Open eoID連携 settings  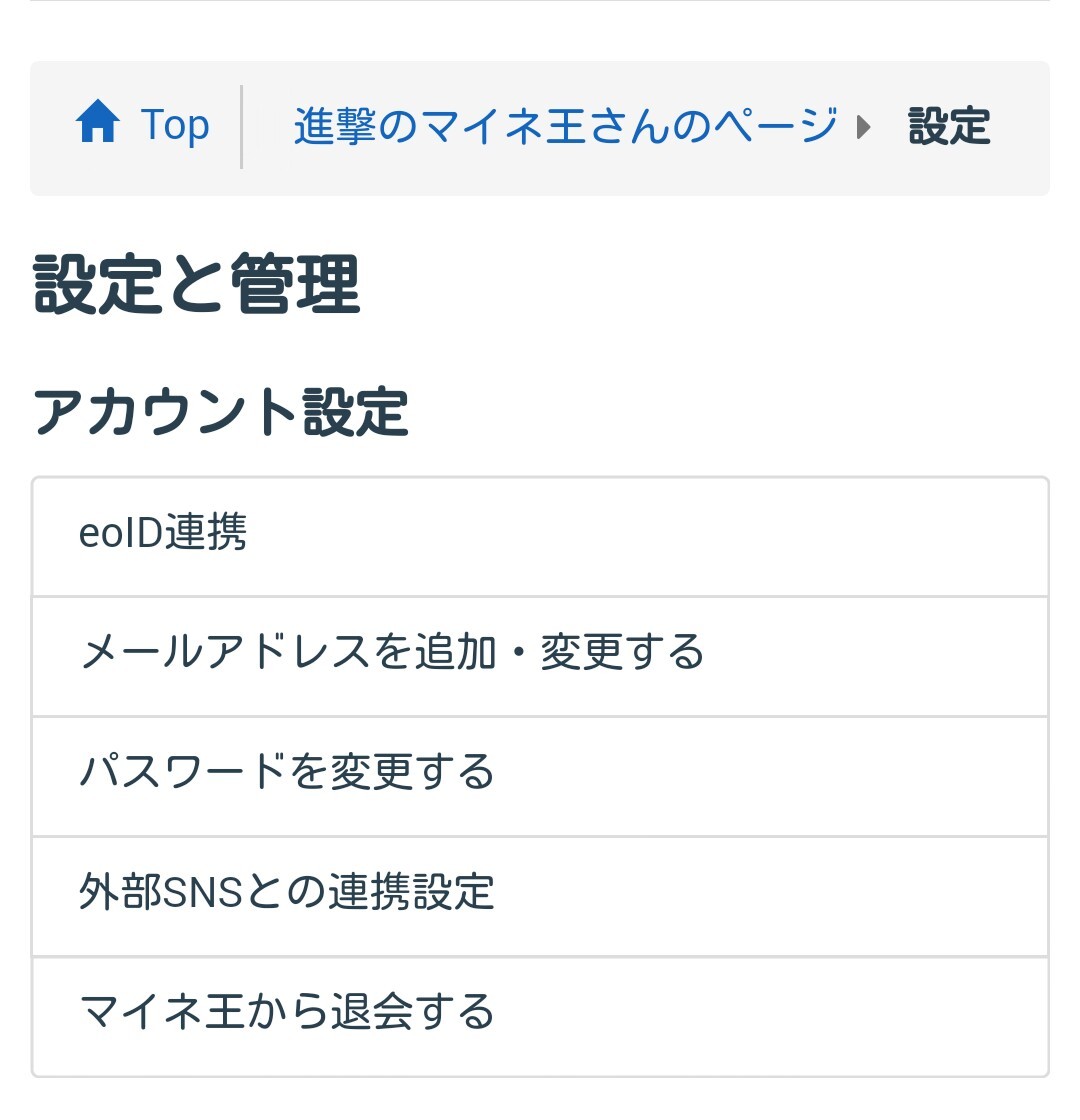coord(540,536)
